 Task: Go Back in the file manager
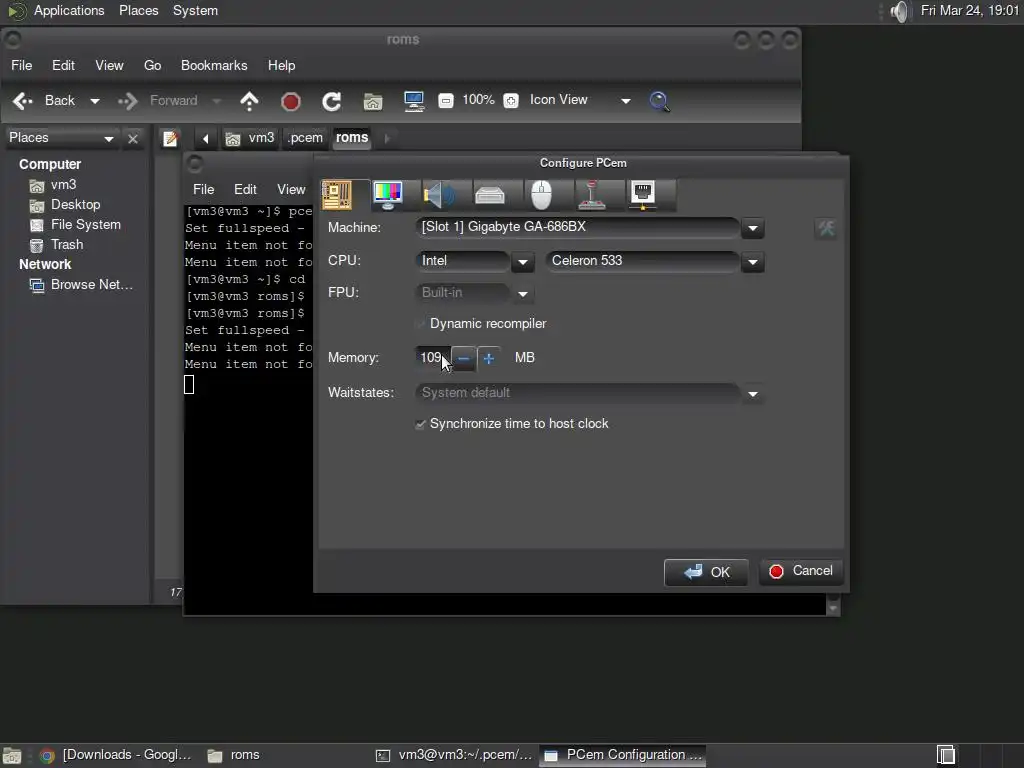[x=44, y=101]
